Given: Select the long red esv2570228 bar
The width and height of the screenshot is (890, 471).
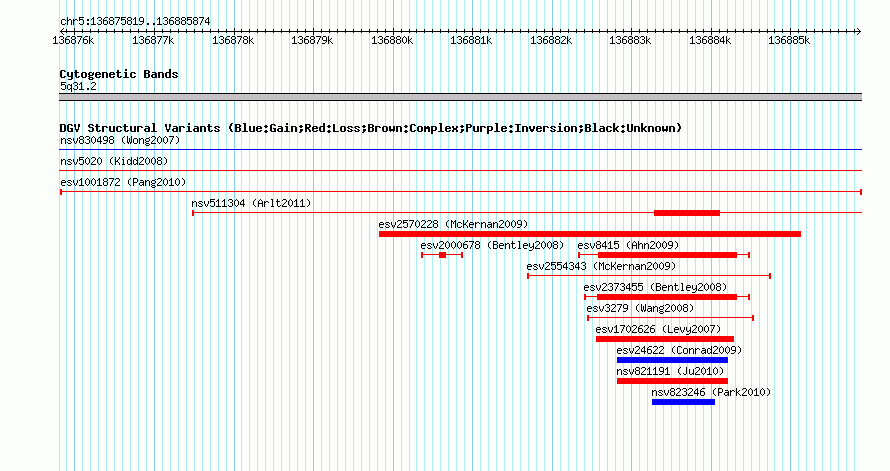Looking at the screenshot, I should [590, 234].
